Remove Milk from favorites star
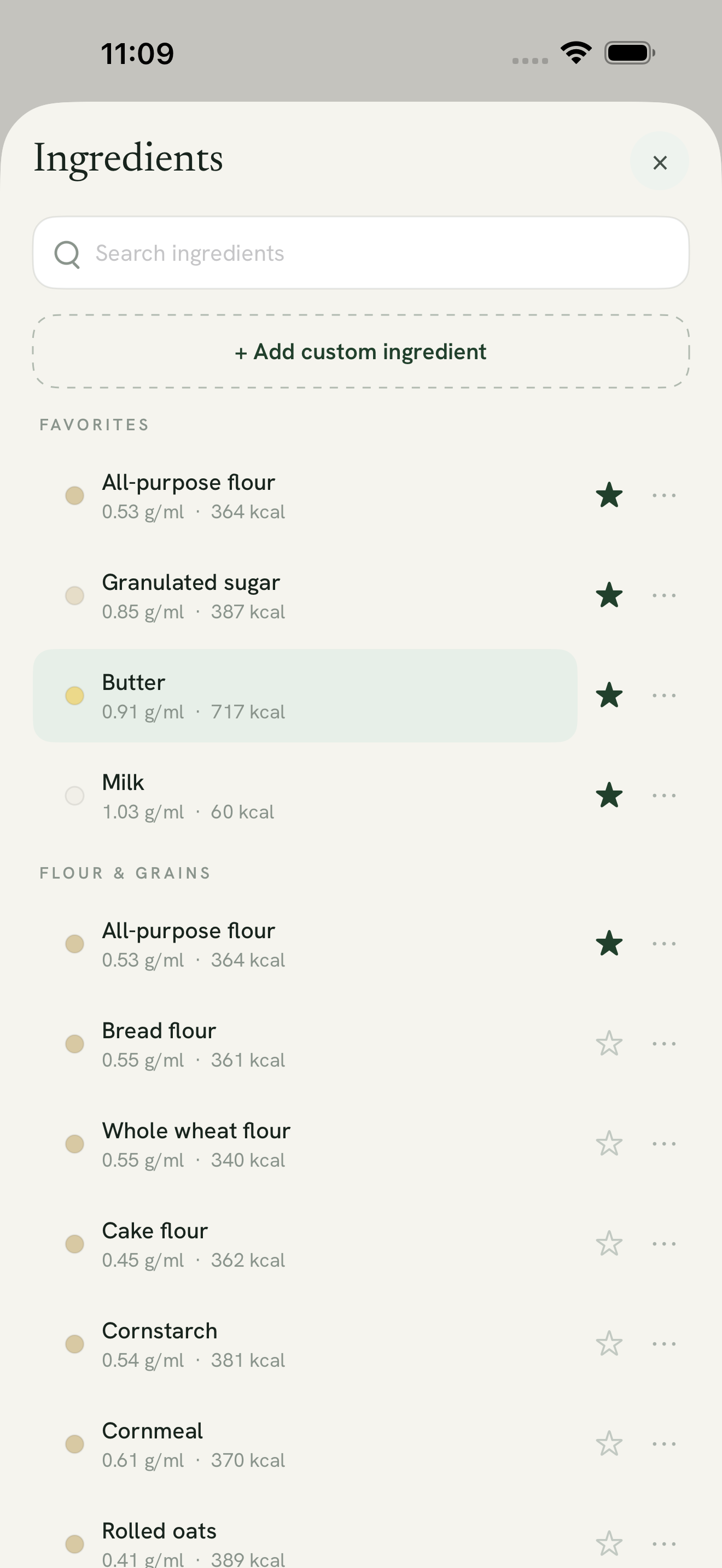 click(x=609, y=795)
